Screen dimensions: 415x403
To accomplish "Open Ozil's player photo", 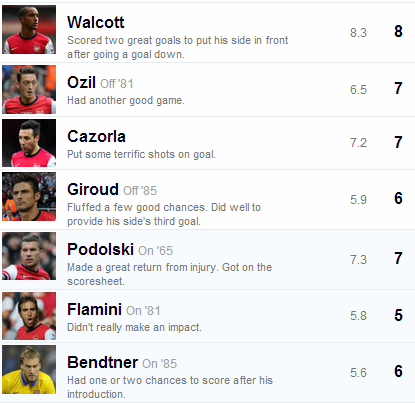I will [x=29, y=89].
